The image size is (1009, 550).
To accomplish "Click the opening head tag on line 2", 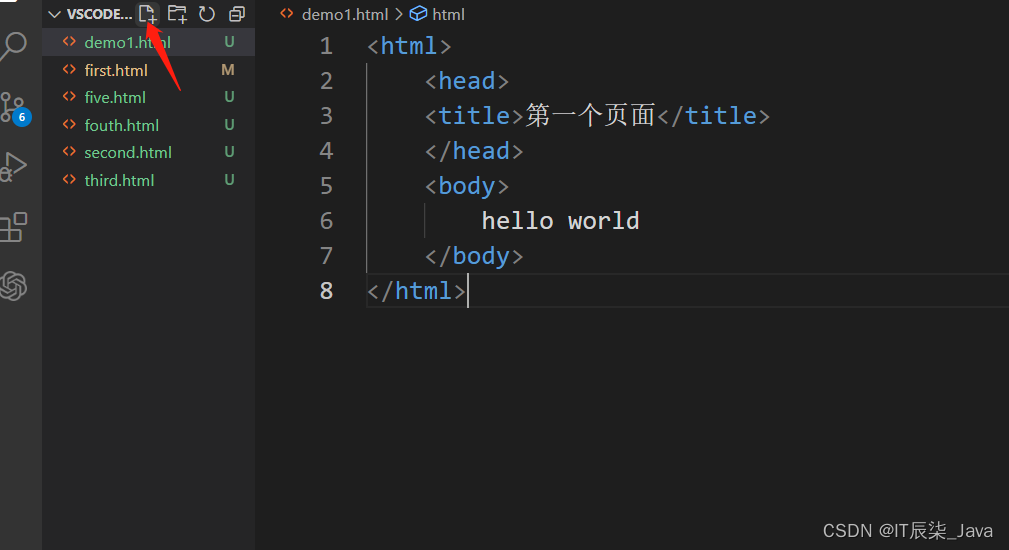I will [467, 81].
